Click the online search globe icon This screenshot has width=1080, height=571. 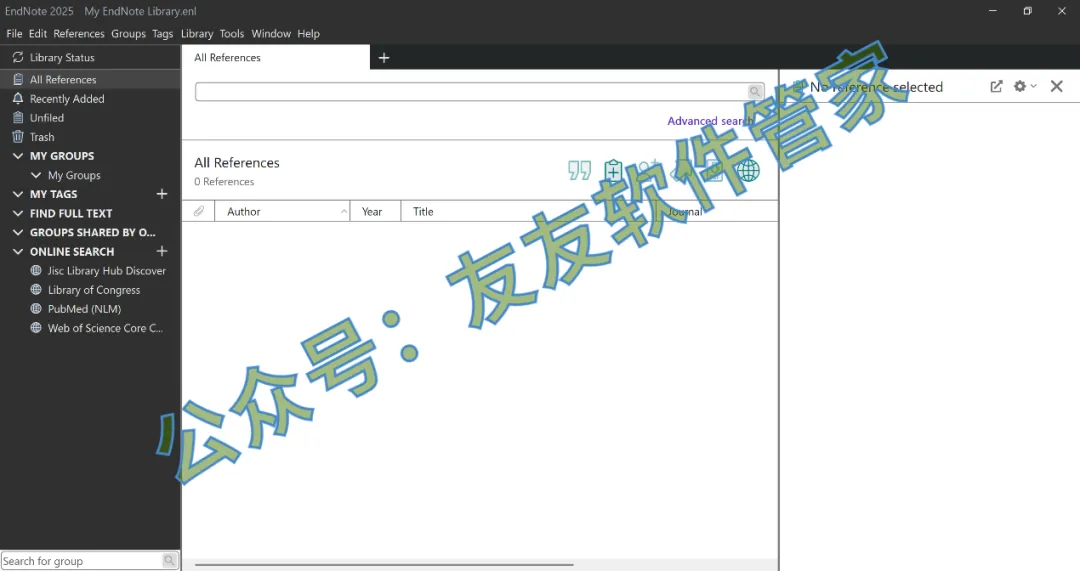748,170
